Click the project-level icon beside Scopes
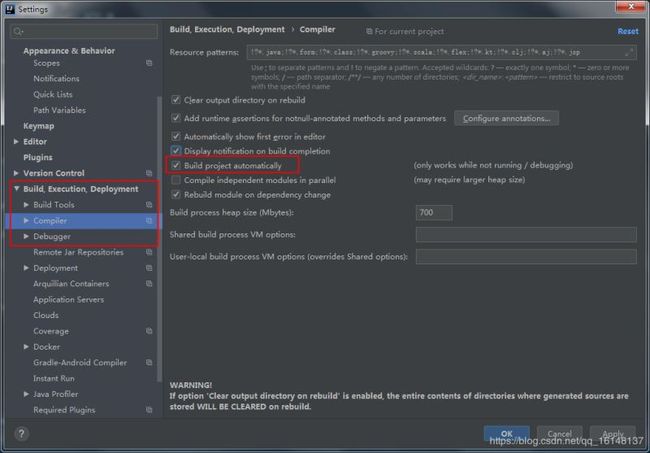650x453 pixels. click(149, 63)
